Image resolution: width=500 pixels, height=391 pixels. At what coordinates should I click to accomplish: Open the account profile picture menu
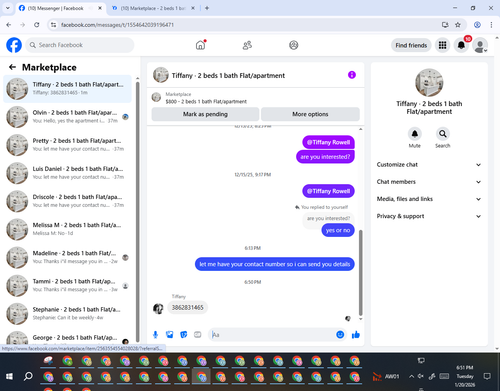pos(480,45)
